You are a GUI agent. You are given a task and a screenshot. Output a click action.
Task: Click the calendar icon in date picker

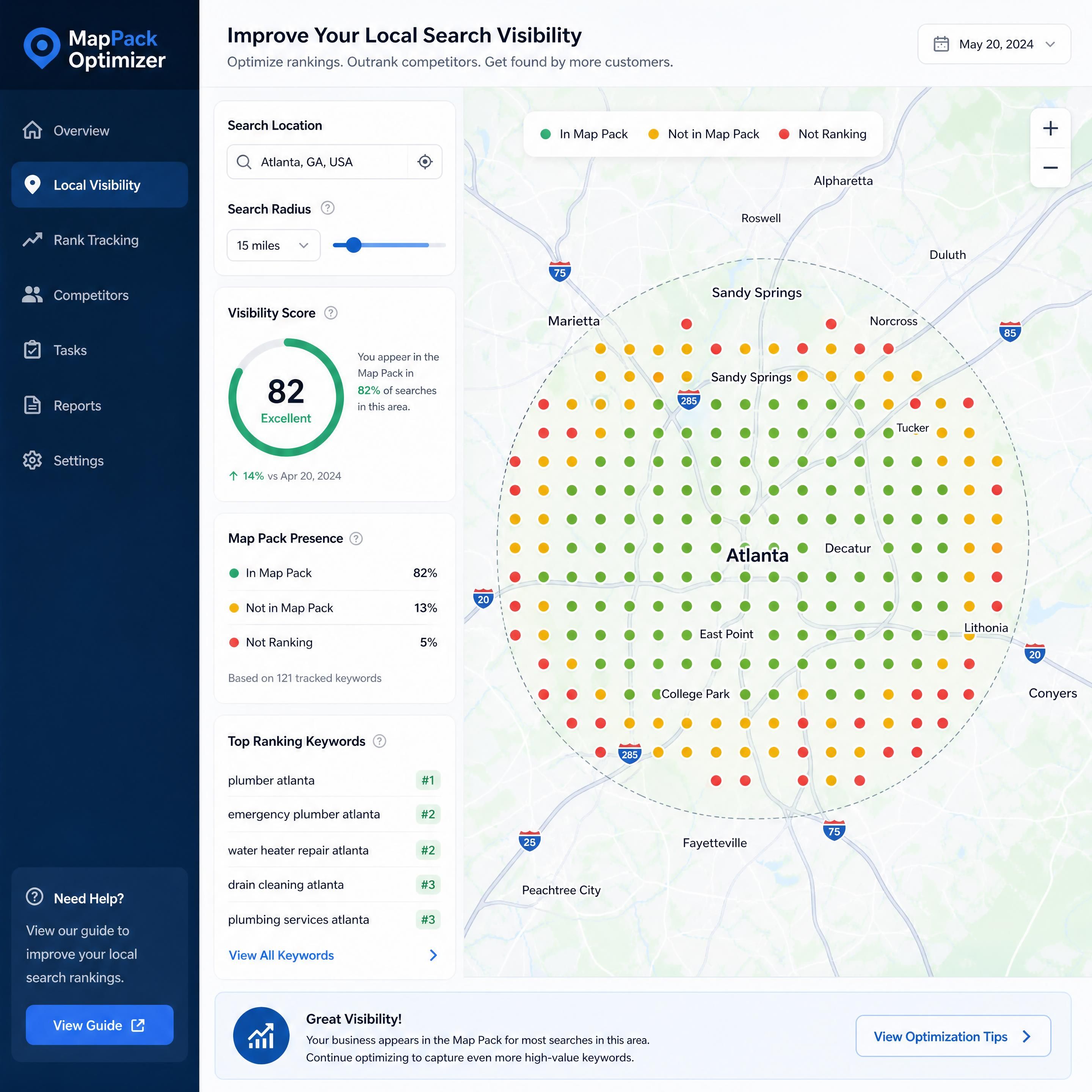coord(941,44)
